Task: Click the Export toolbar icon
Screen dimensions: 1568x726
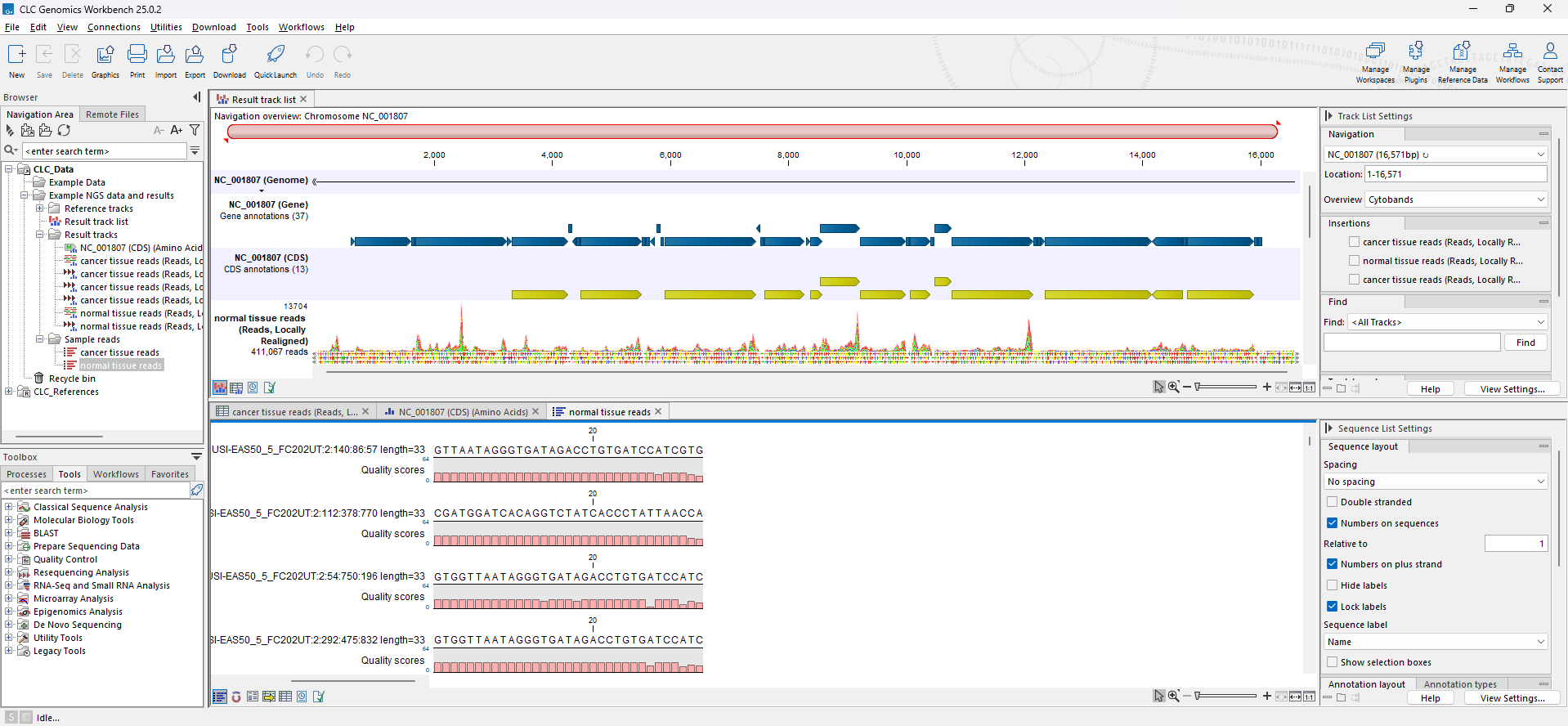Action: tap(195, 56)
